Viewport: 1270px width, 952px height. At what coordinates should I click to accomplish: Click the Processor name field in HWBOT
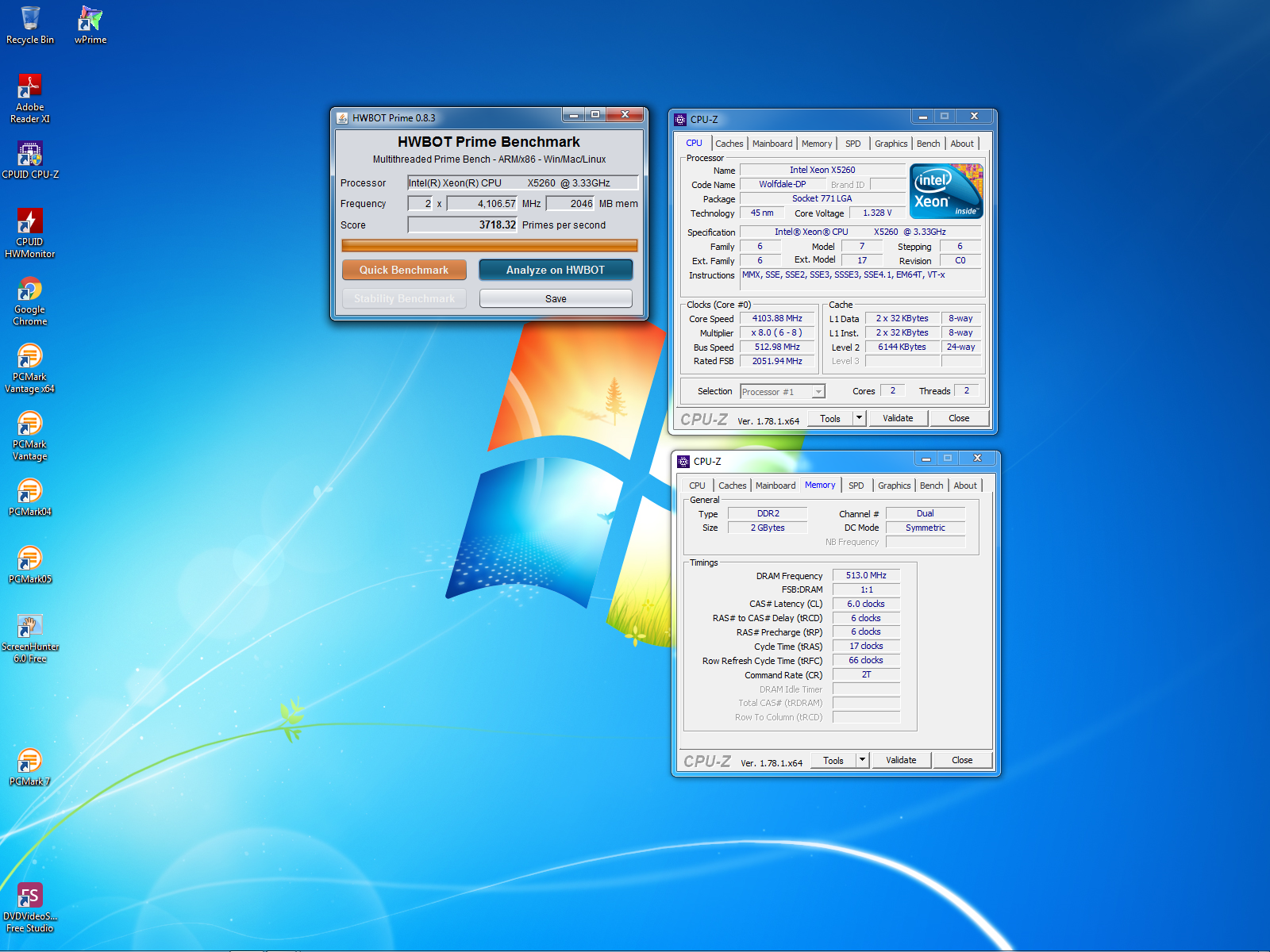(523, 182)
